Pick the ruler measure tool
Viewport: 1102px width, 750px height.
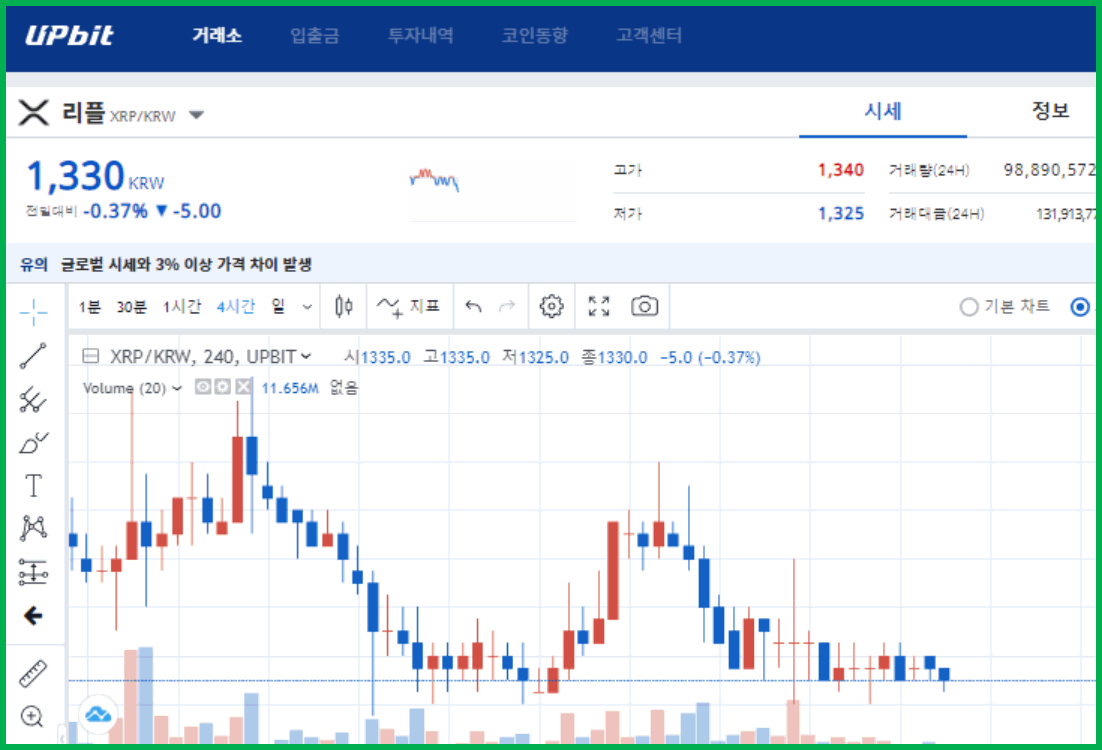[x=33, y=673]
